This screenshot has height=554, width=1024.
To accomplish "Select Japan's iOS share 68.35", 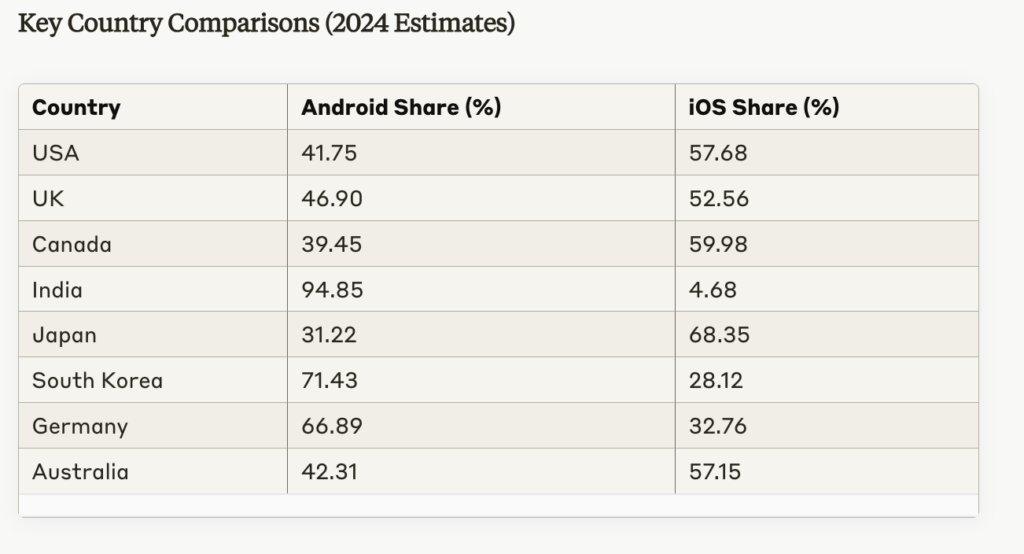I will coord(718,336).
